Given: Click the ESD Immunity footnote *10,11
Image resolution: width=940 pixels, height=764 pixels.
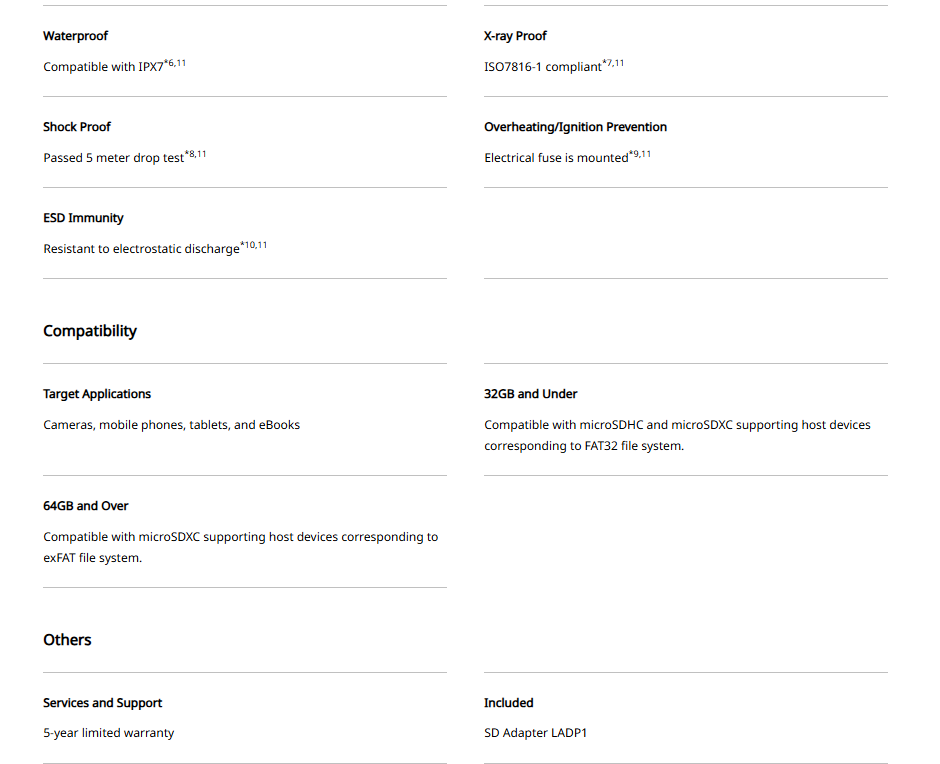Looking at the screenshot, I should 254,245.
